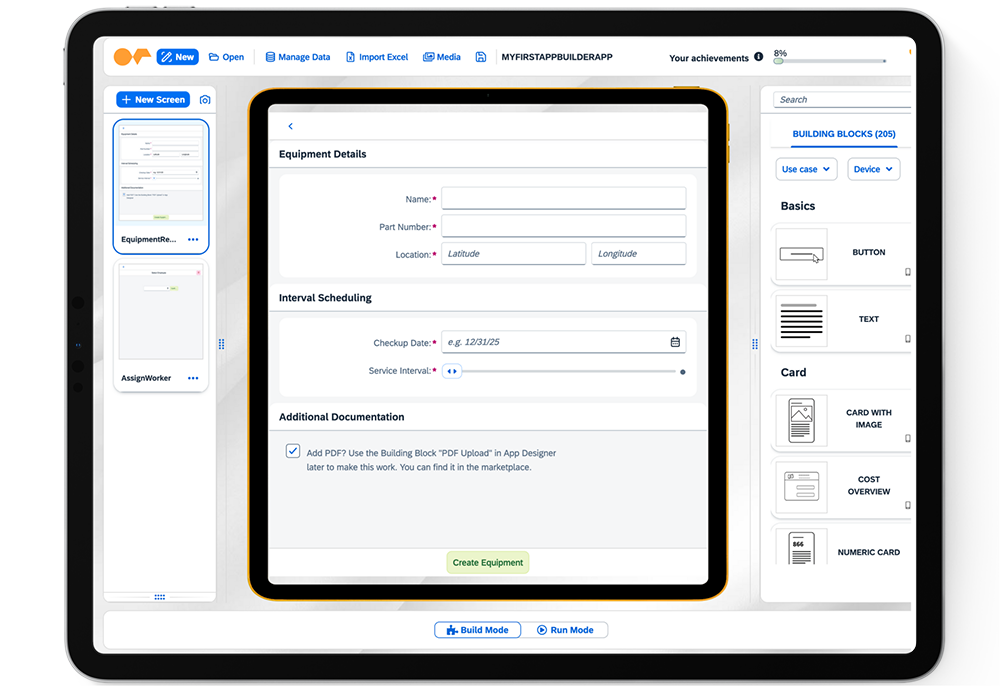The height and width of the screenshot is (686, 1000).
Task: Open AssignWorker screen options menu
Action: coord(193,378)
